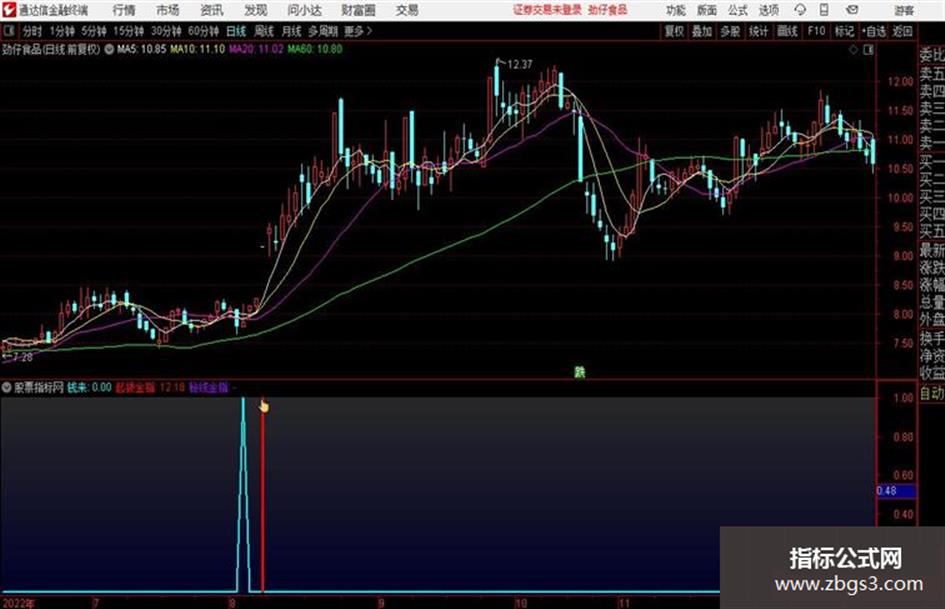The width and height of the screenshot is (945, 609).
Task: Click the 股票指标网 indicator name
Action: tap(39, 387)
